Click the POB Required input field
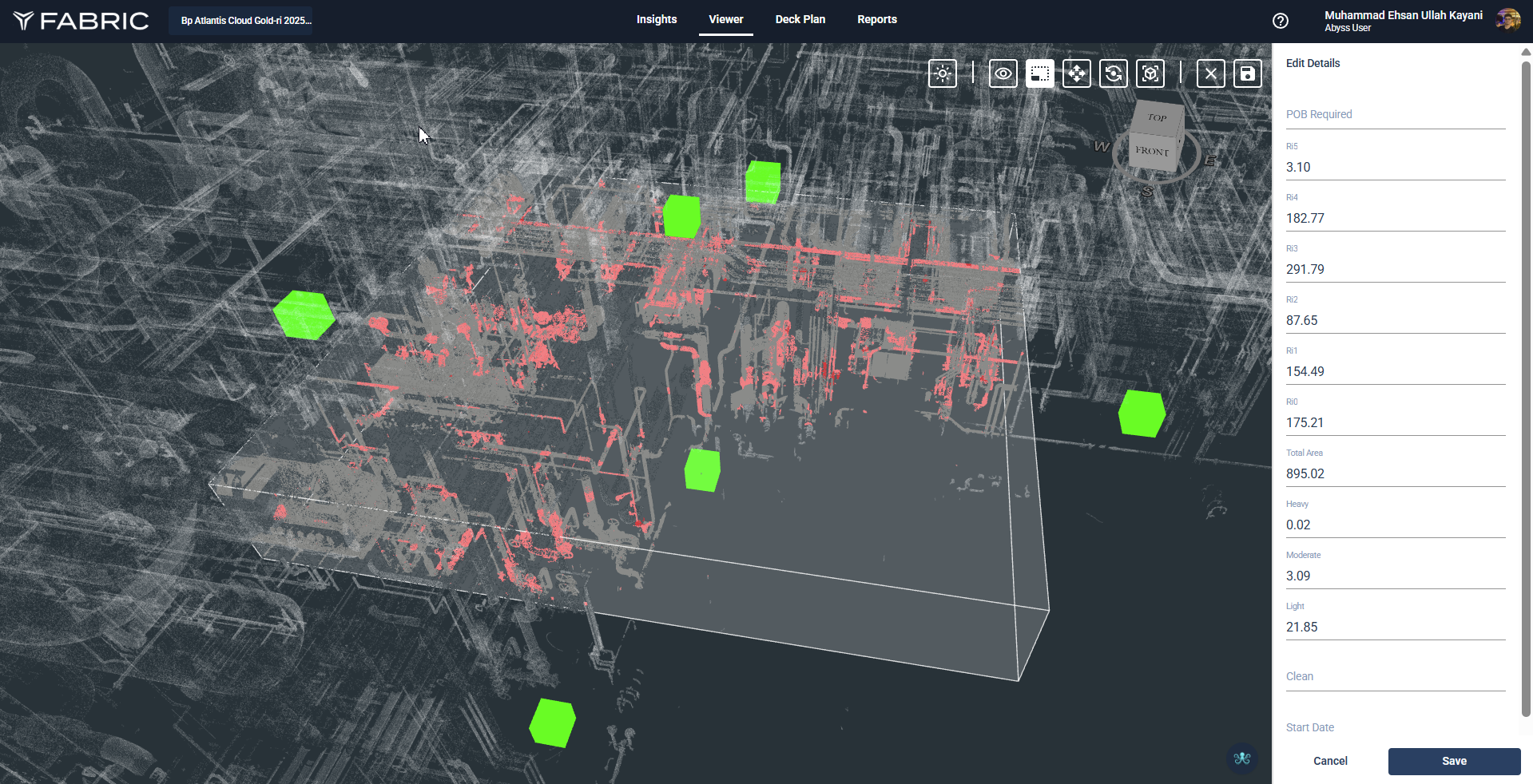The width and height of the screenshot is (1533, 784). point(1395,114)
